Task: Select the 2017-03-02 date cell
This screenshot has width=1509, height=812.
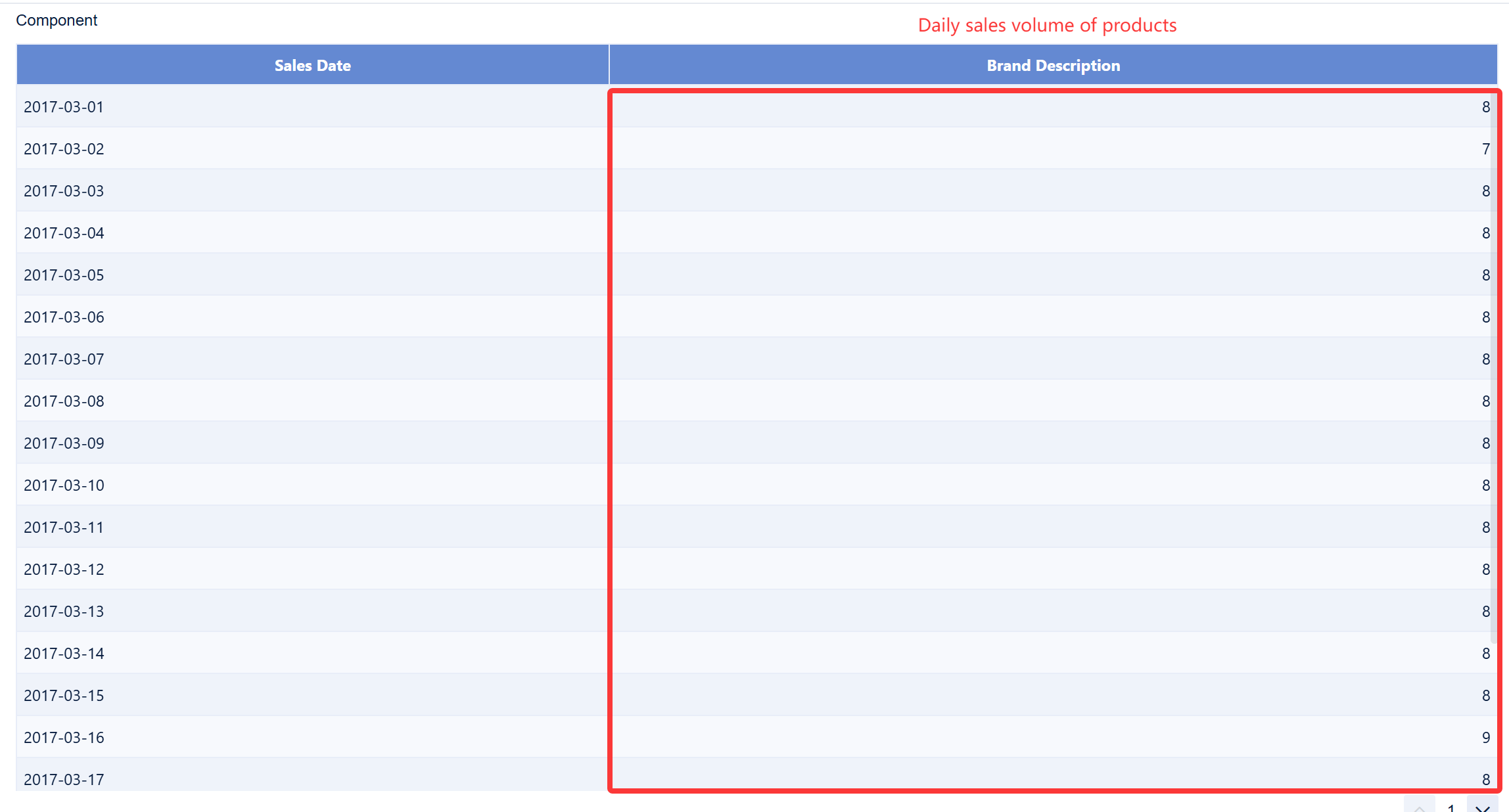Action: [x=64, y=149]
